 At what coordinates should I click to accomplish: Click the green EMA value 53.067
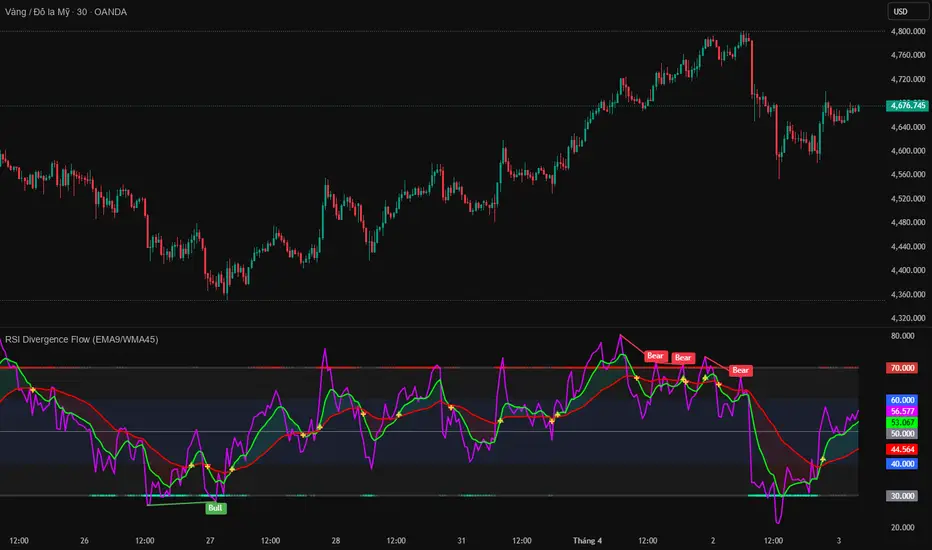pyautogui.click(x=902, y=423)
